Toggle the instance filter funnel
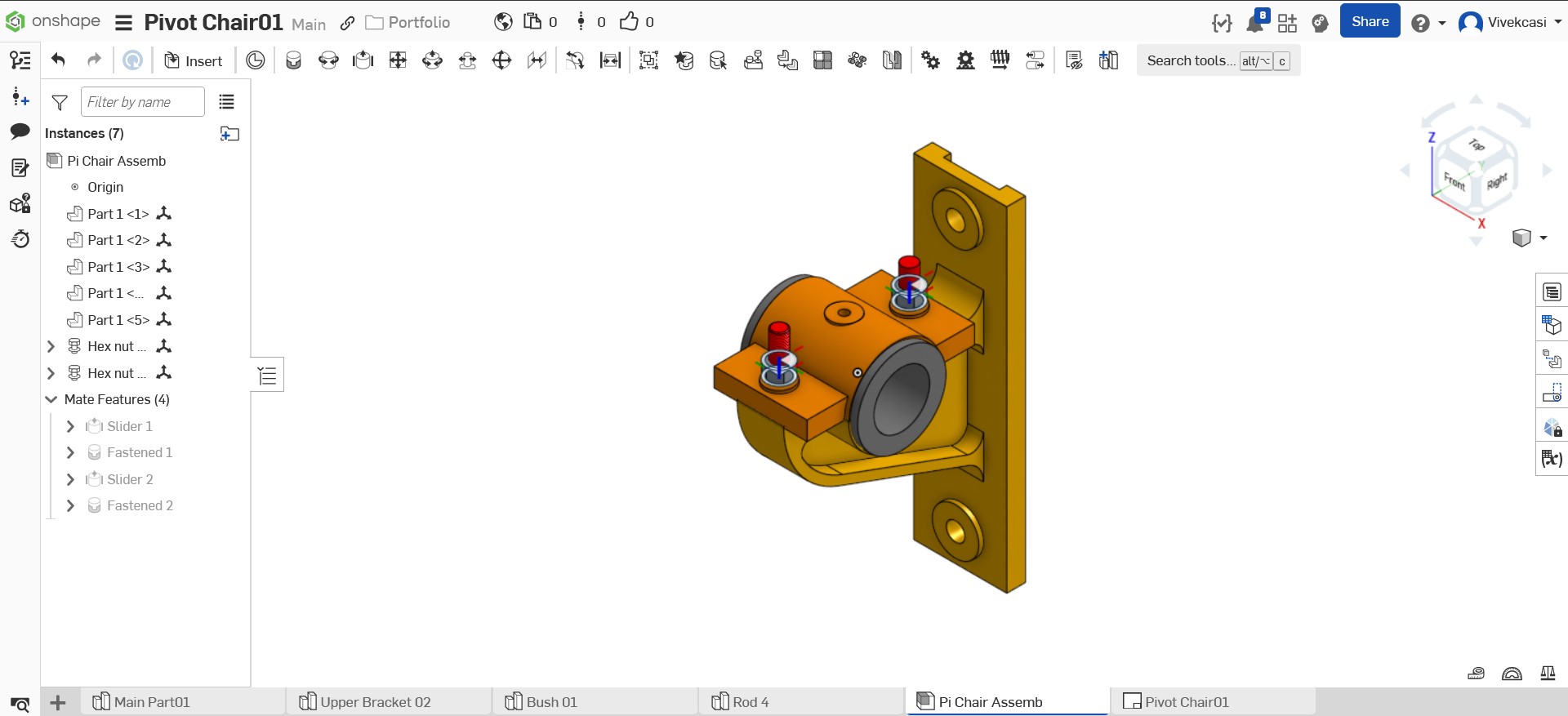This screenshot has height=716, width=1568. pos(60,102)
